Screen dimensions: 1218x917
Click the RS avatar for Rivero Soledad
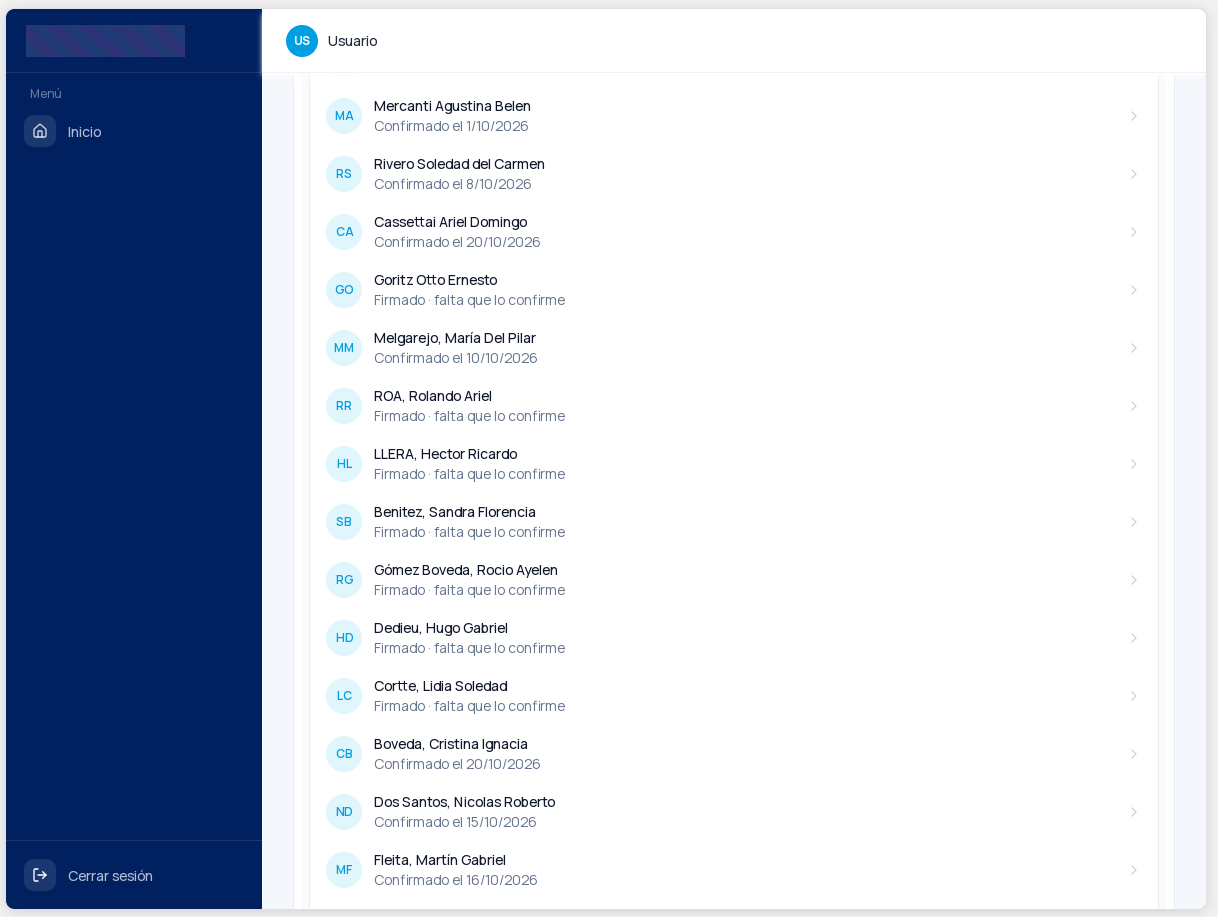pyautogui.click(x=344, y=174)
